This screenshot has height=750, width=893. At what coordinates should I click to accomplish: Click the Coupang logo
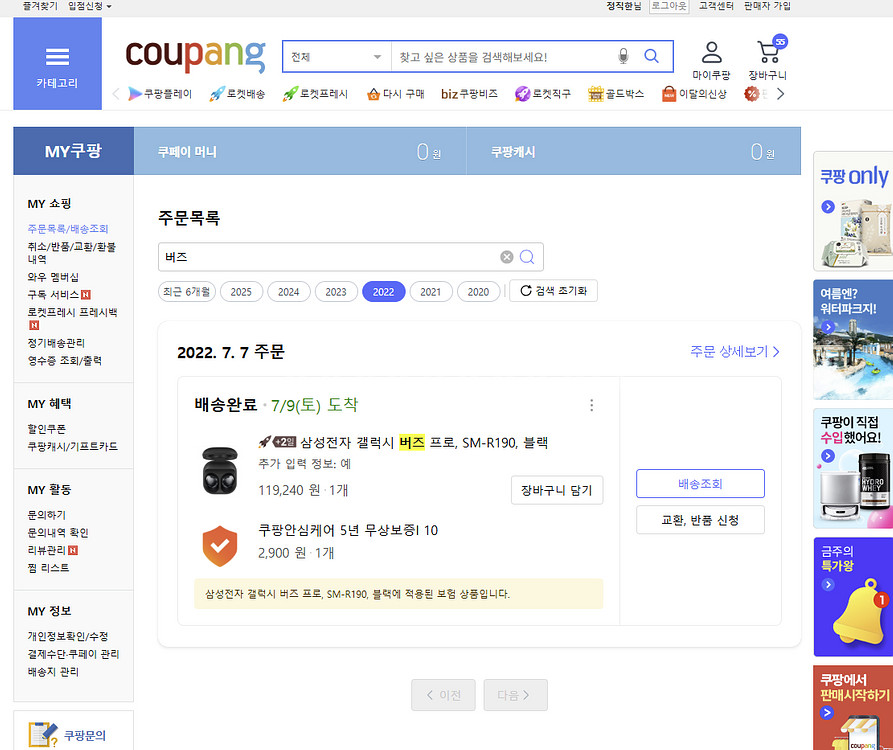pos(195,55)
